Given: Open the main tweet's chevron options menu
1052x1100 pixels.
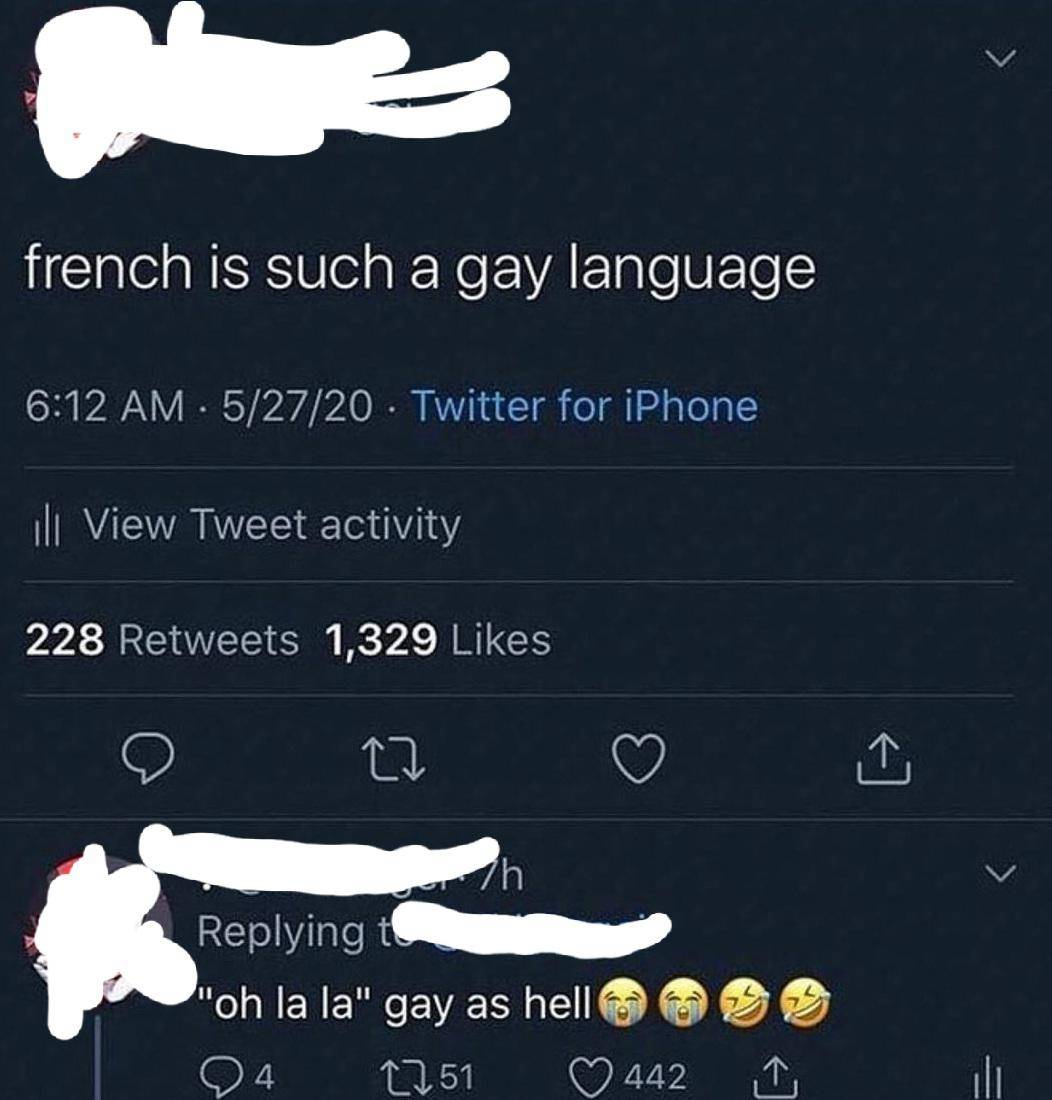Looking at the screenshot, I should [x=998, y=58].
